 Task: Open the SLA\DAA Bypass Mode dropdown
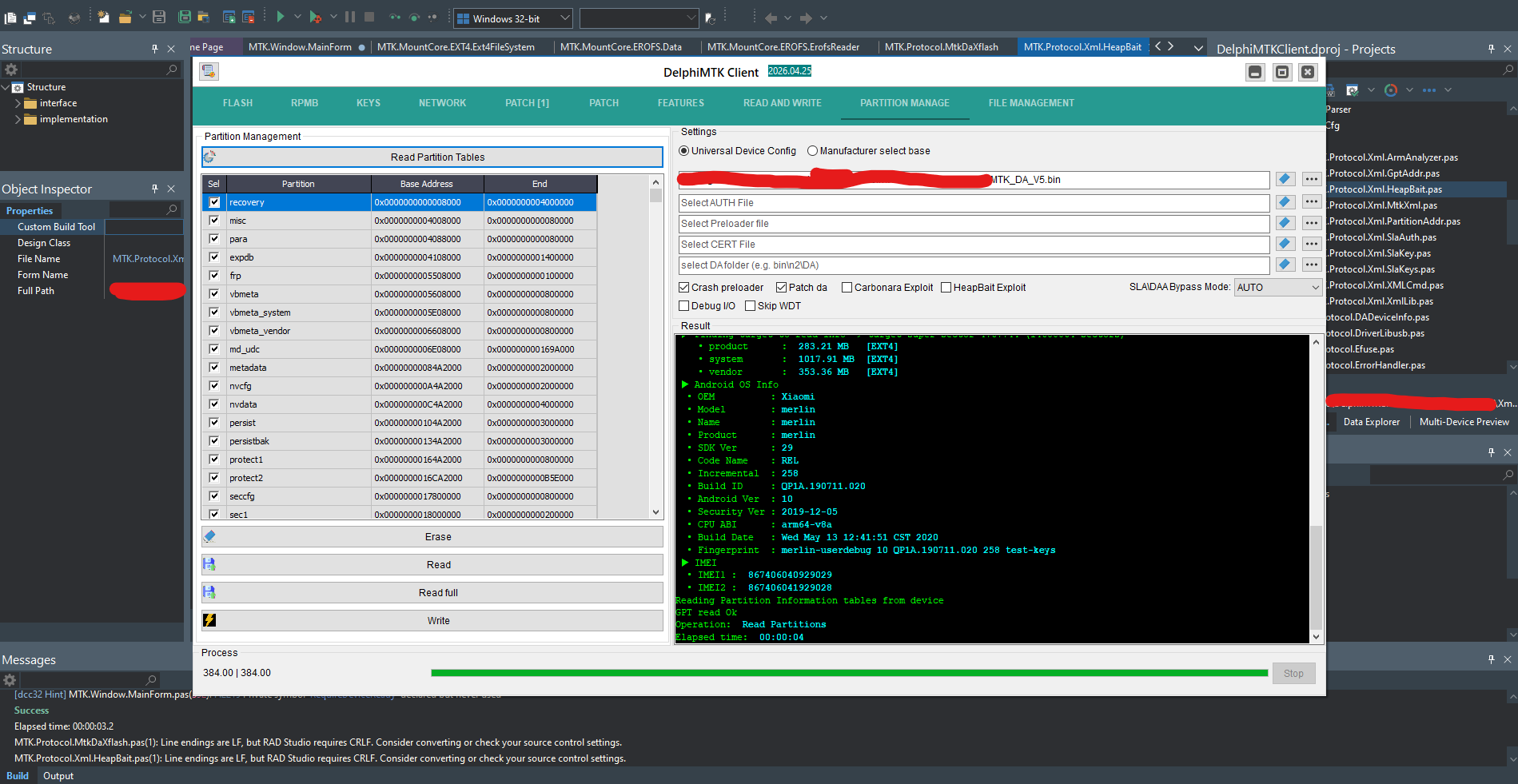coord(1277,288)
